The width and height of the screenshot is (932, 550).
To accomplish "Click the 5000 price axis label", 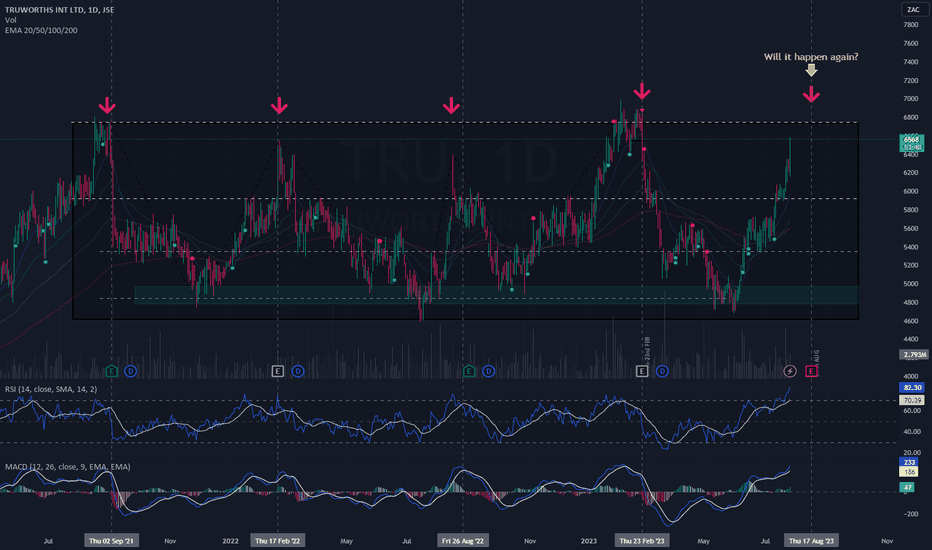I will 911,284.
